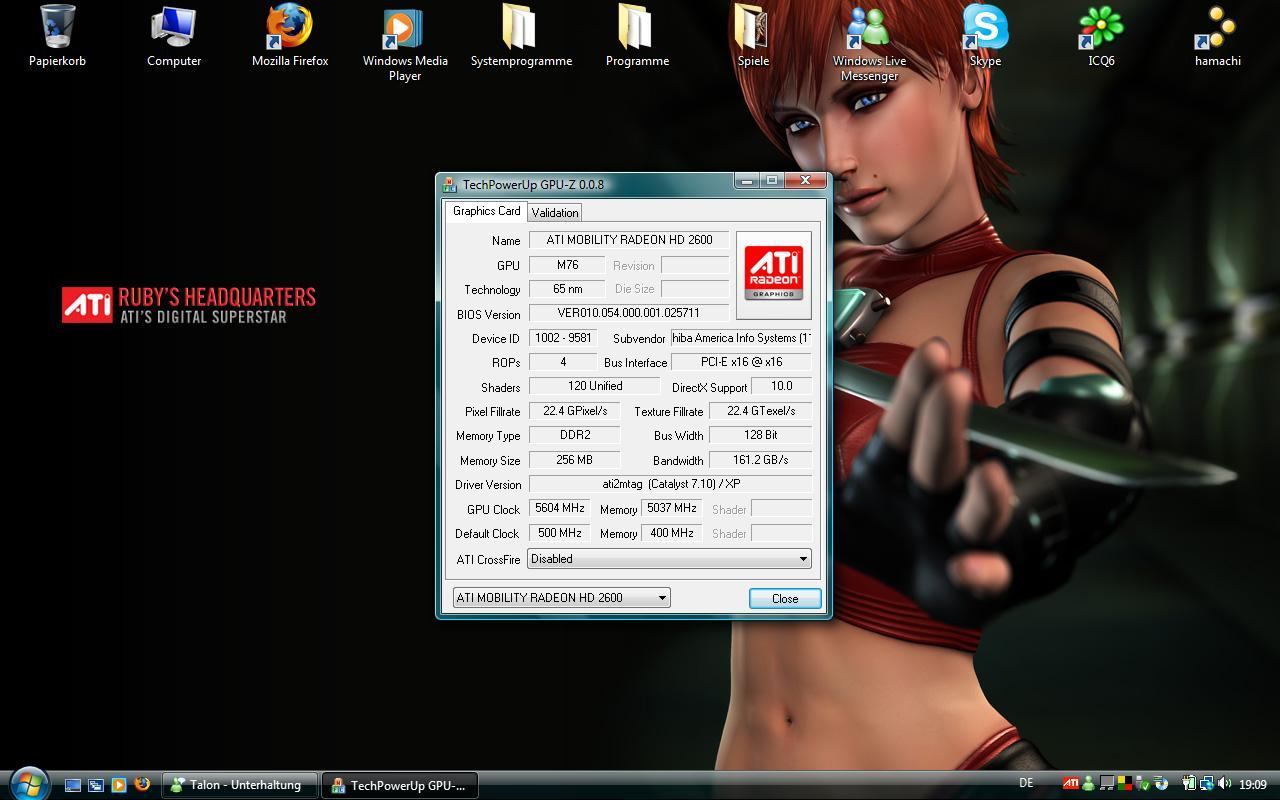Image resolution: width=1280 pixels, height=800 pixels.
Task: Click the default Memory 400 MHz field
Action: 671,533
